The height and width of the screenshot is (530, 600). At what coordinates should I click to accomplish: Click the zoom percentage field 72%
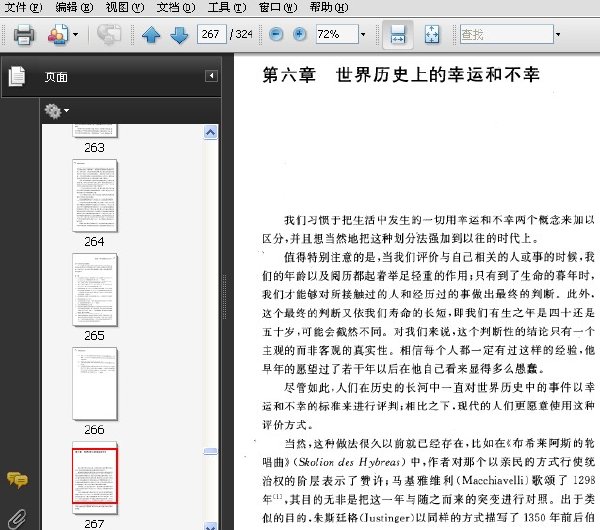click(337, 34)
